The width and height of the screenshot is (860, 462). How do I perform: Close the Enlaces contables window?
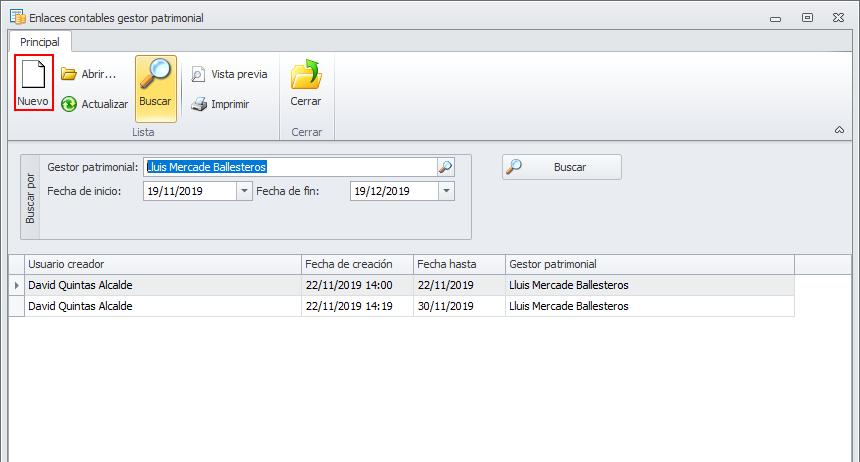pos(838,18)
